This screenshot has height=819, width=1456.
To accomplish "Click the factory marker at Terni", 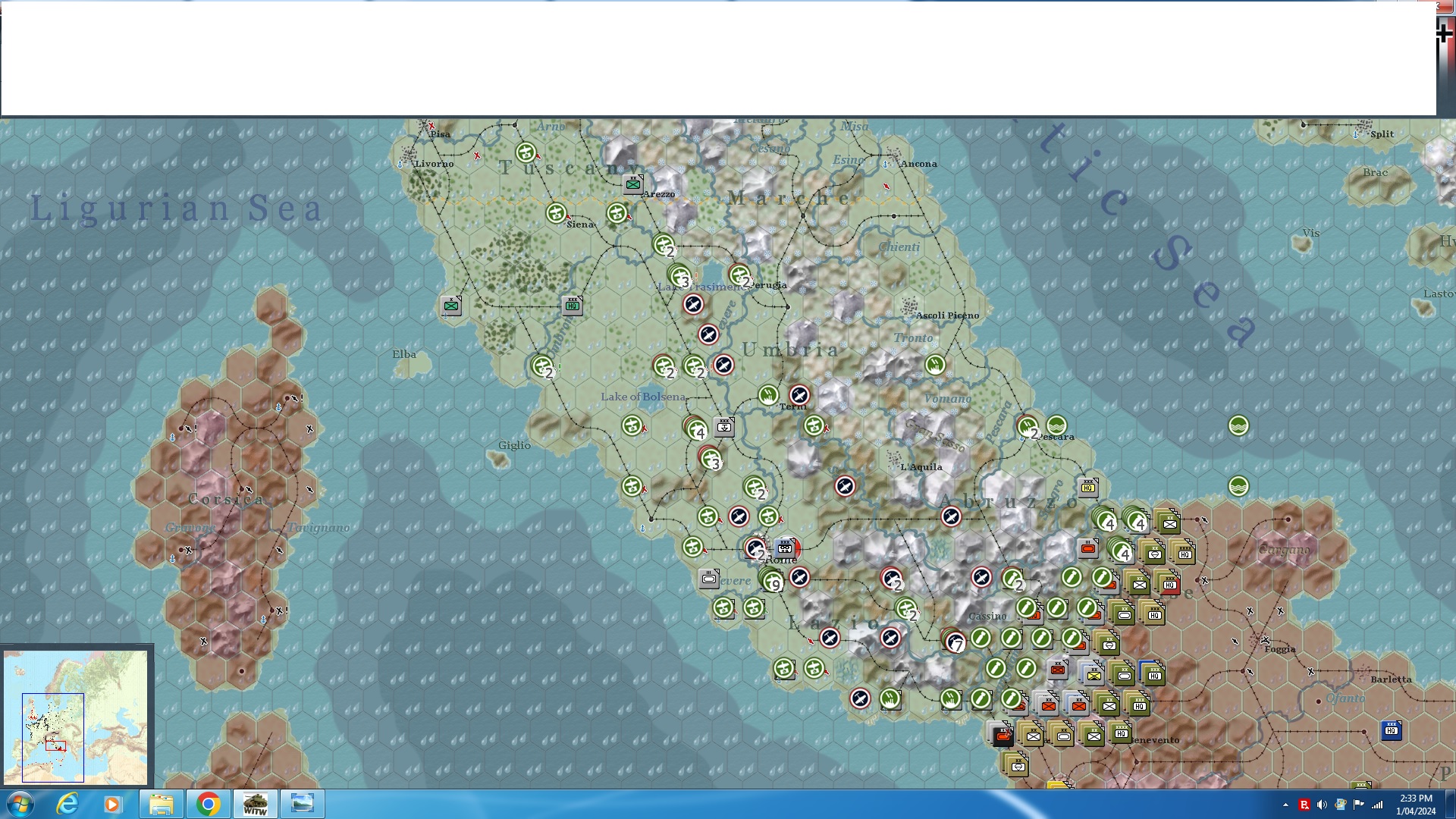I will (x=768, y=395).
